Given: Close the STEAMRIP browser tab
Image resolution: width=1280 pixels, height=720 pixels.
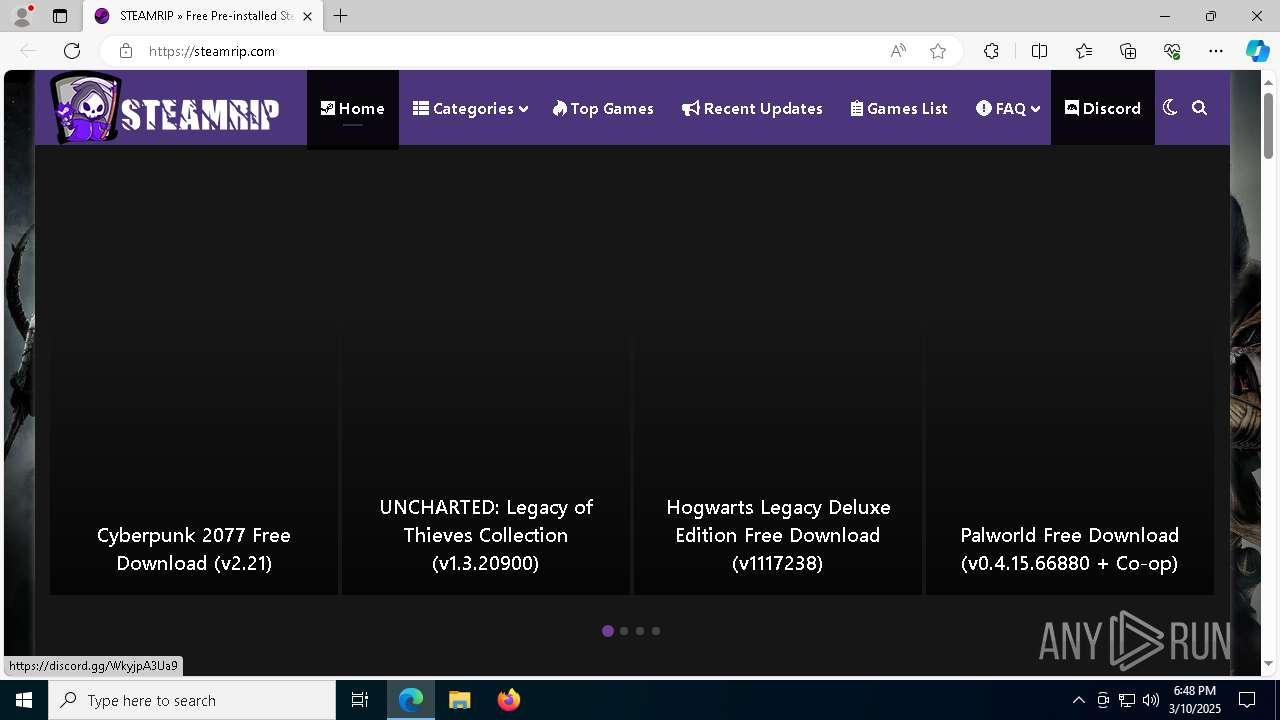Looking at the screenshot, I should click(x=307, y=16).
